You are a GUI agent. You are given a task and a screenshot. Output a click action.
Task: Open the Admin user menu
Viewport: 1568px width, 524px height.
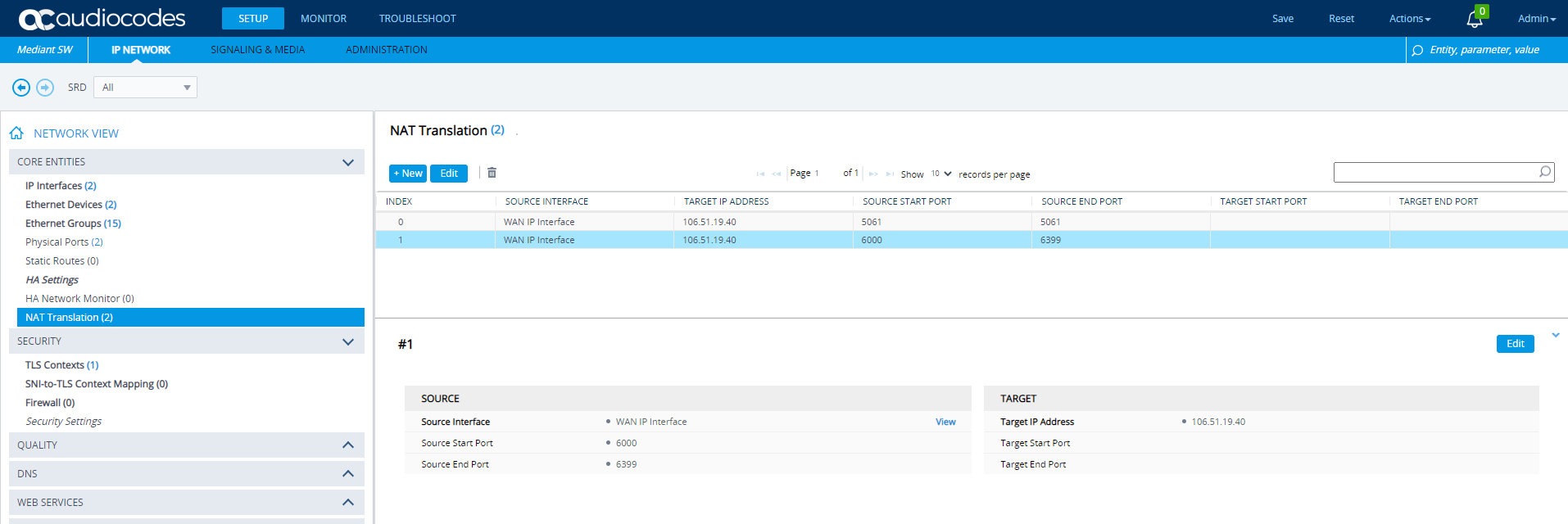1537,19
